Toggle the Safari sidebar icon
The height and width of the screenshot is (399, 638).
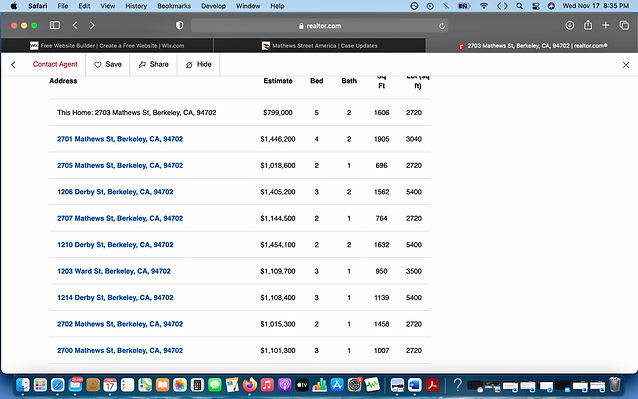click(x=55, y=25)
